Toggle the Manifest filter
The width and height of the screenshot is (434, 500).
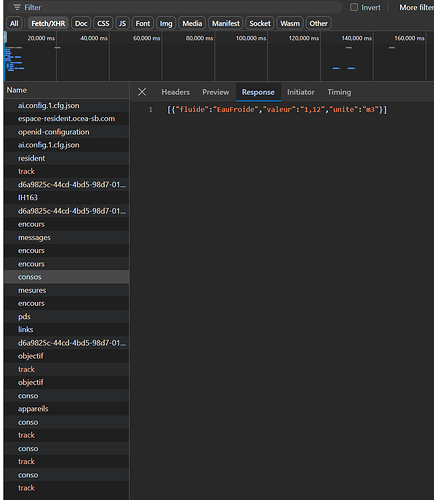(226, 23)
